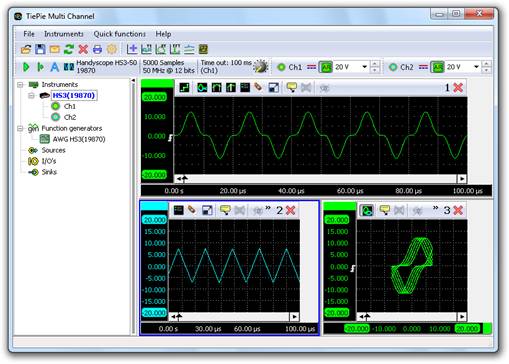Image resolution: width=509 pixels, height=364 pixels.
Task: Click graph 2 save image disk icon
Action: coord(207,210)
